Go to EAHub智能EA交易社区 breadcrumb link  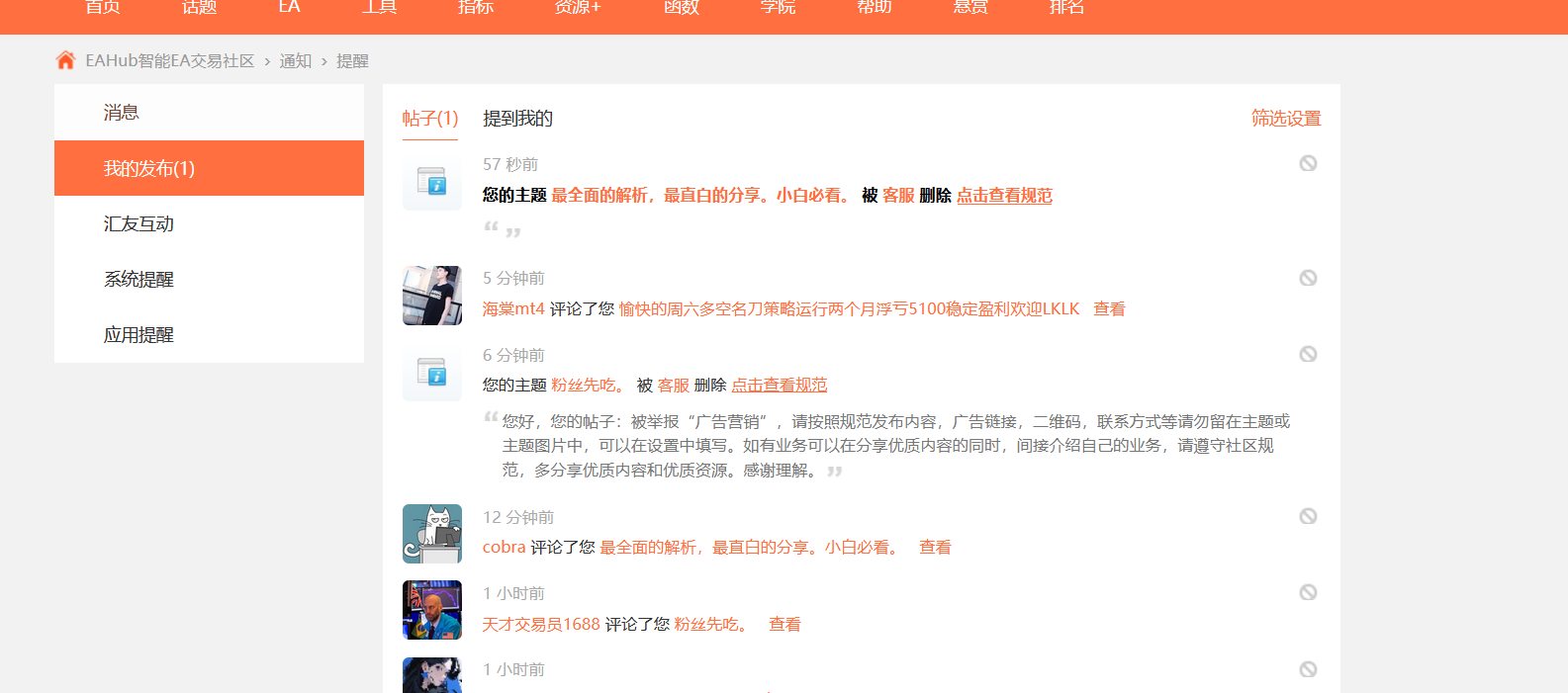(x=170, y=60)
